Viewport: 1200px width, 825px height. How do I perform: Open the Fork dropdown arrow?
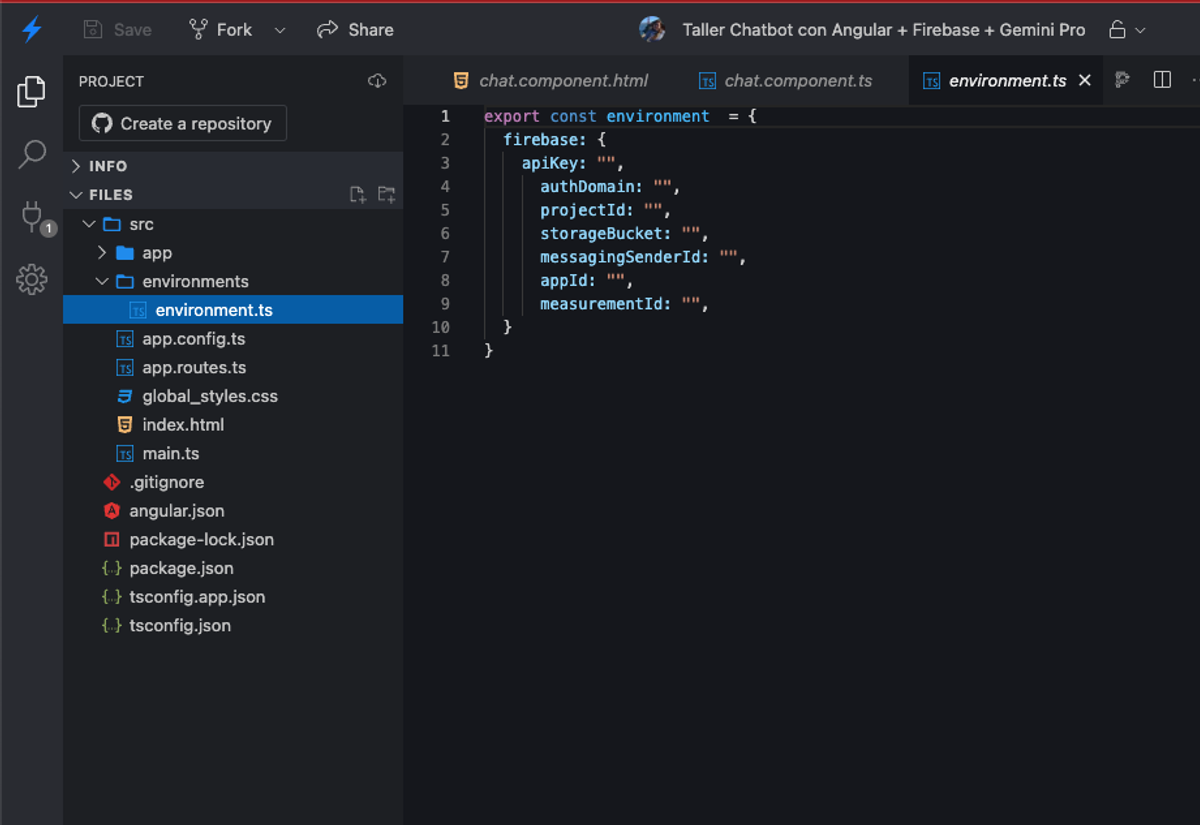coord(280,30)
